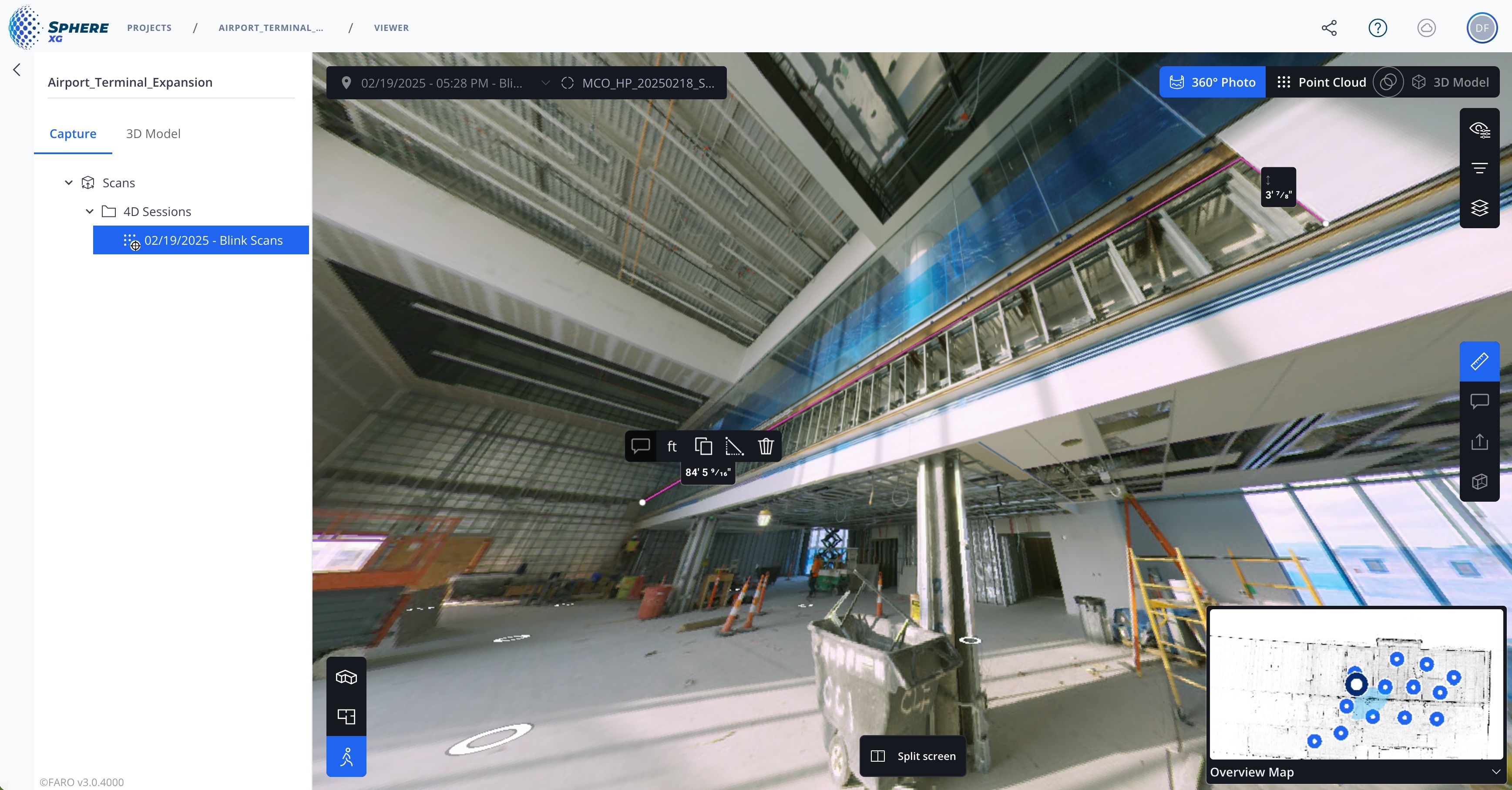Viewport: 1512px width, 790px height.
Task: Enable Point Cloud display mode
Action: click(1331, 82)
